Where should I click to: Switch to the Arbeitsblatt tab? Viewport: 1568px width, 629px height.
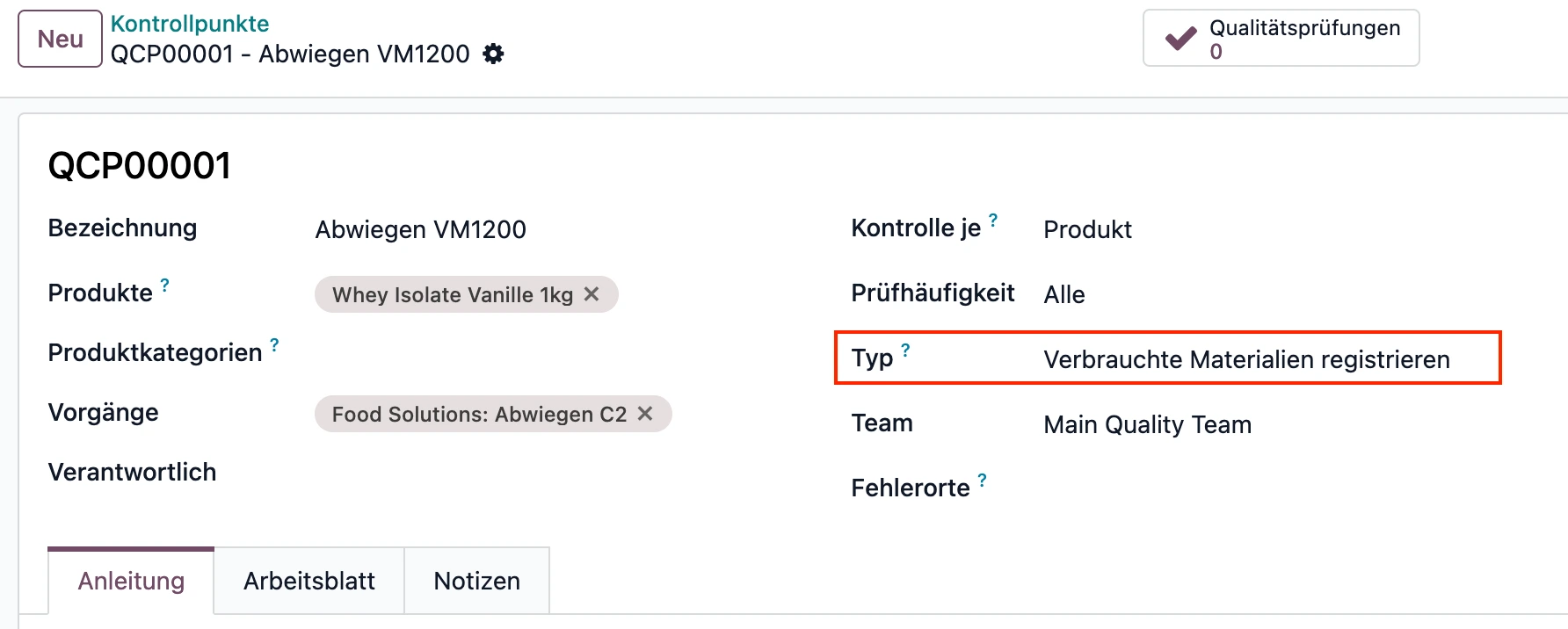[x=309, y=581]
